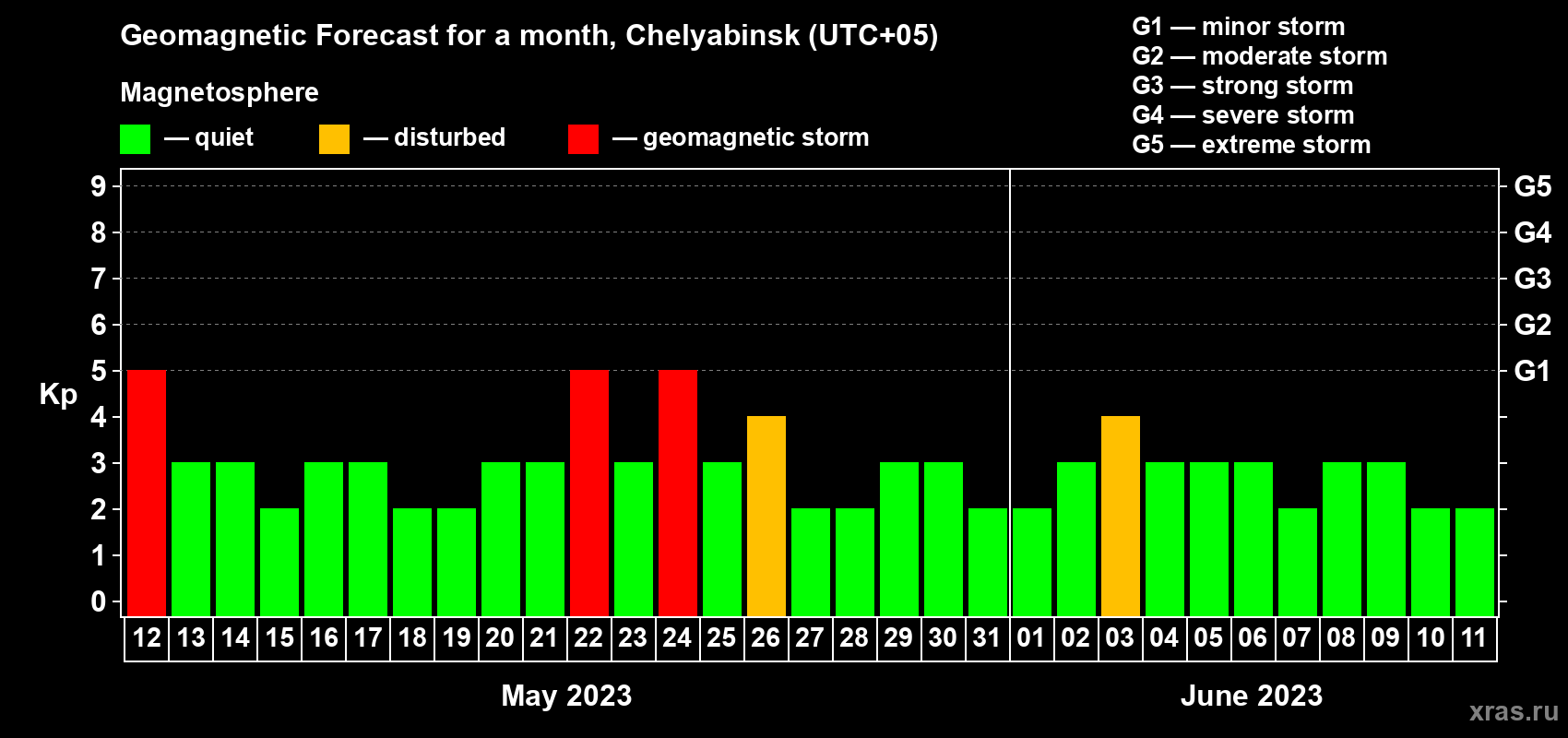Click the June 2023 month label
The image size is (1568, 738).
(1252, 696)
